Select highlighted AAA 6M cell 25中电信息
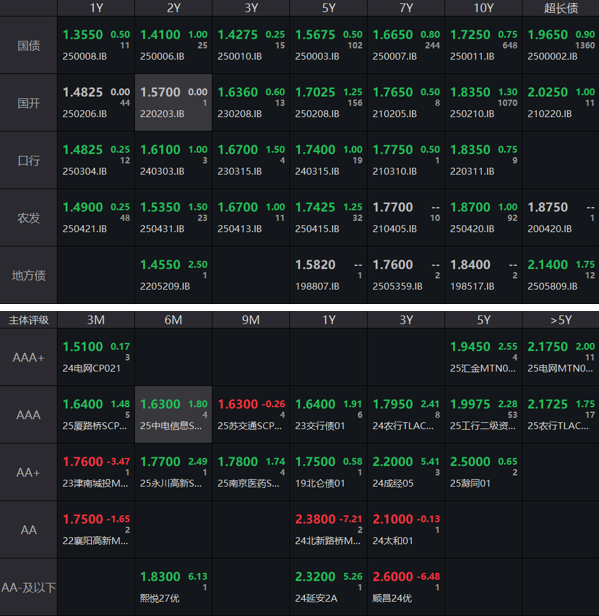The width and height of the screenshot is (599, 616). click(x=173, y=414)
